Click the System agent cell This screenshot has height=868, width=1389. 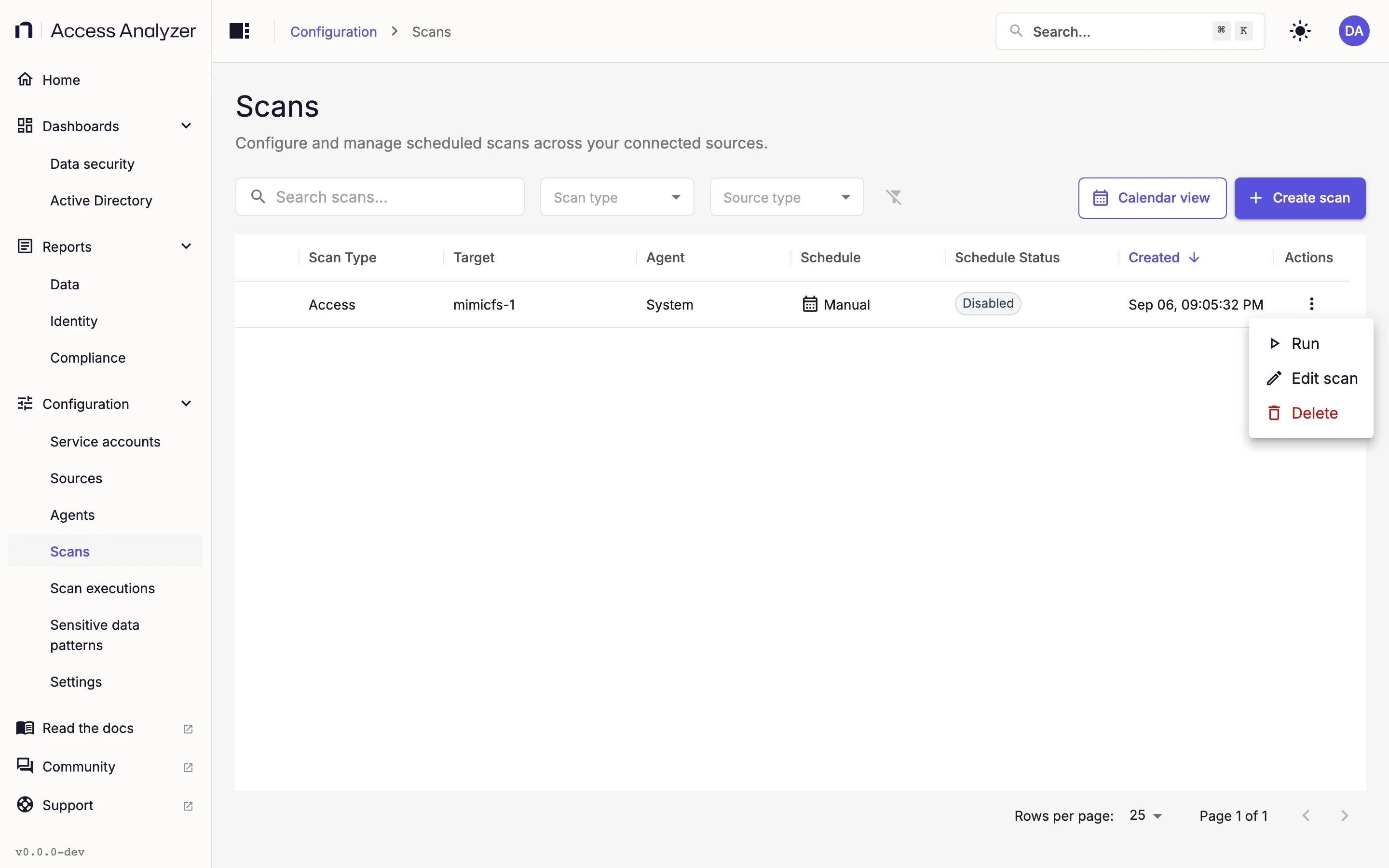pyautogui.click(x=669, y=304)
